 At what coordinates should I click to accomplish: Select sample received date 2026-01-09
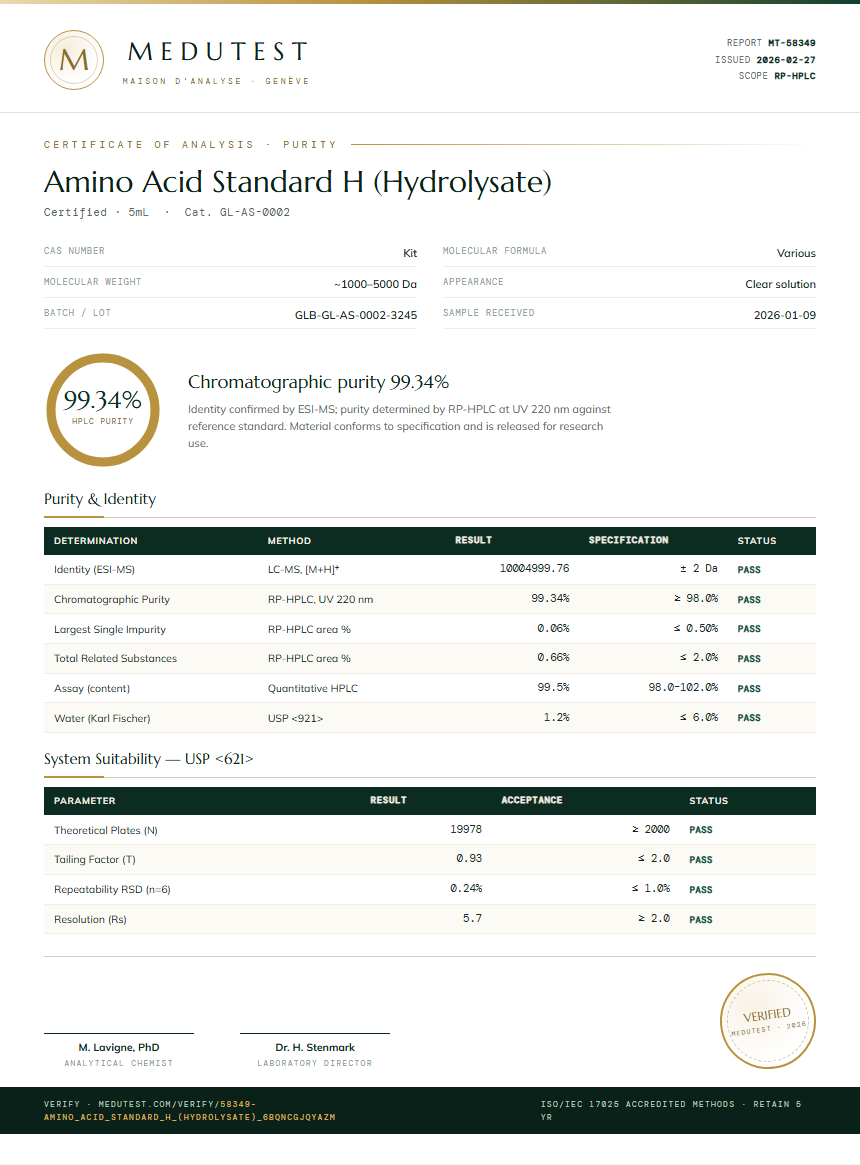[785, 315]
